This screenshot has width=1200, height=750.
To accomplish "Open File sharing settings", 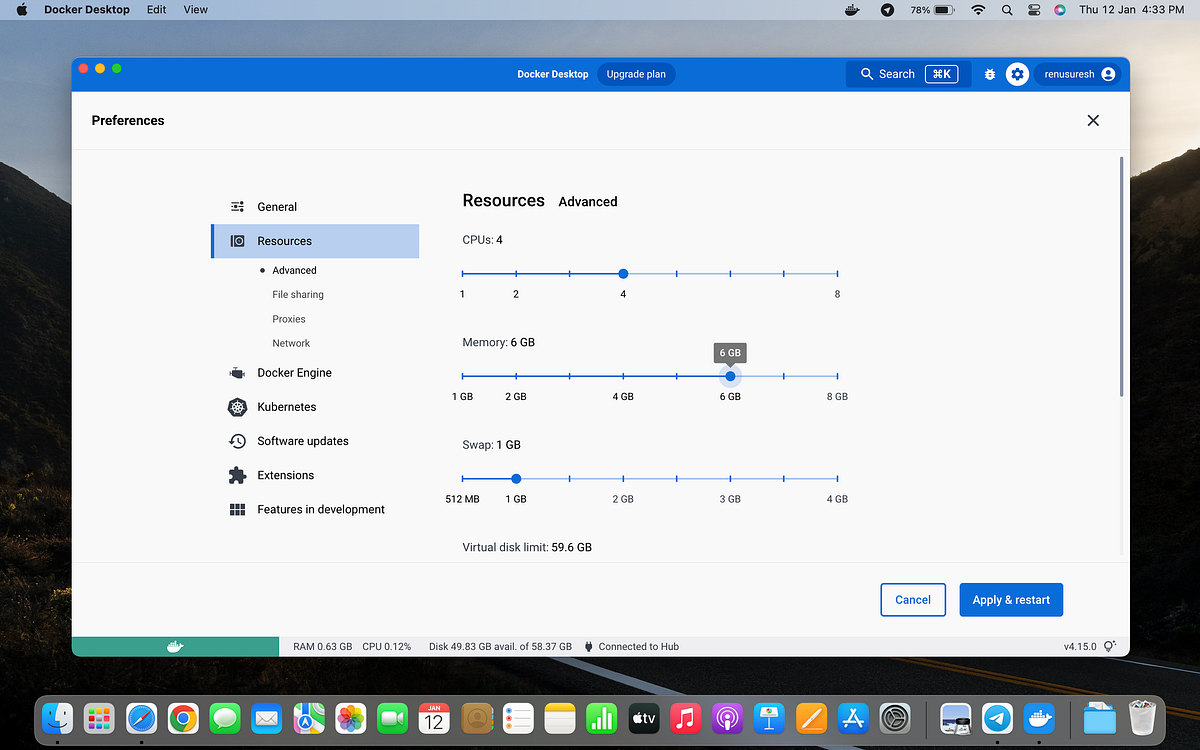I will click(x=298, y=295).
